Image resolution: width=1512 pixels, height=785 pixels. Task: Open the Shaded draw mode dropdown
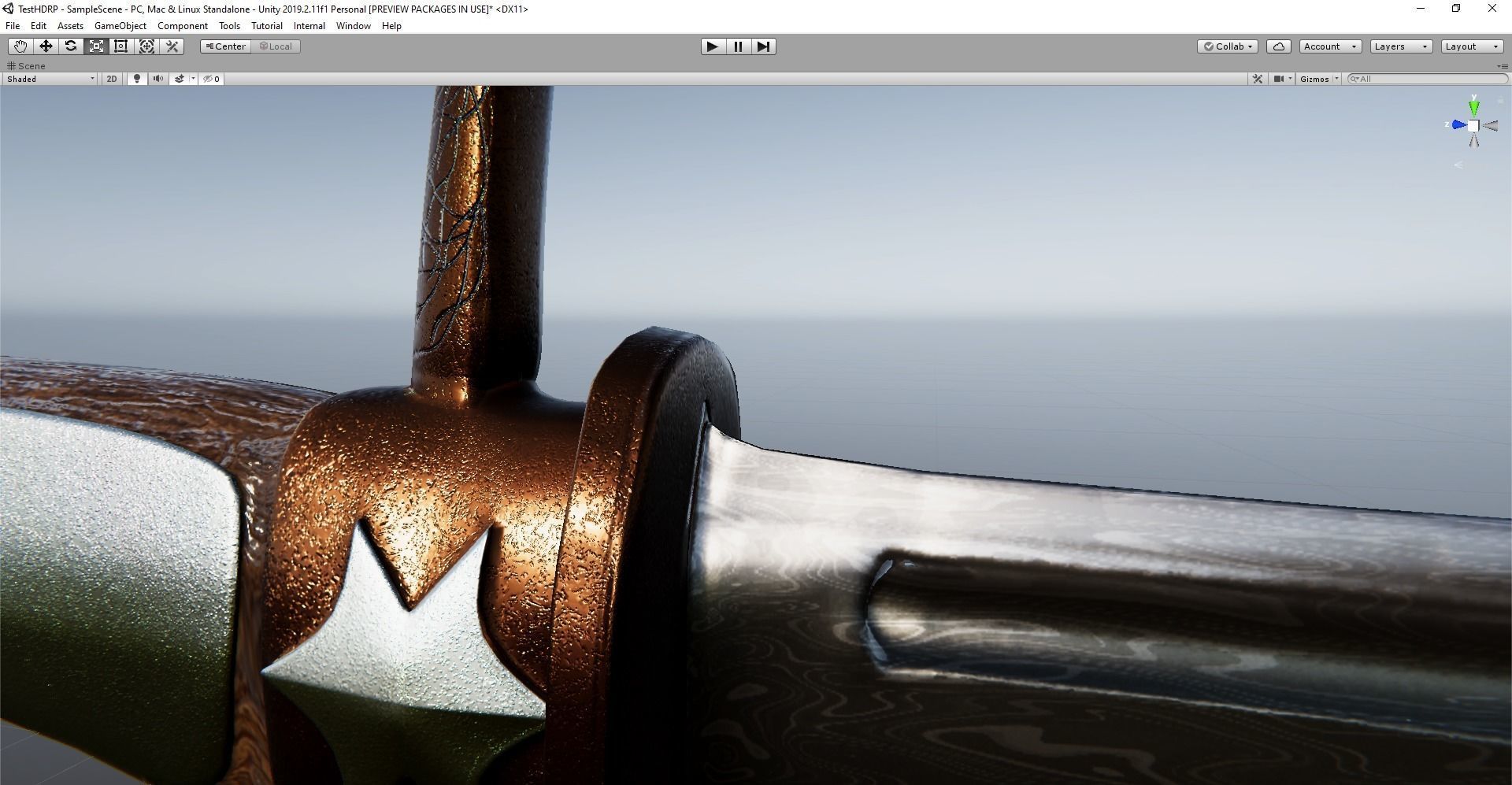pos(49,79)
